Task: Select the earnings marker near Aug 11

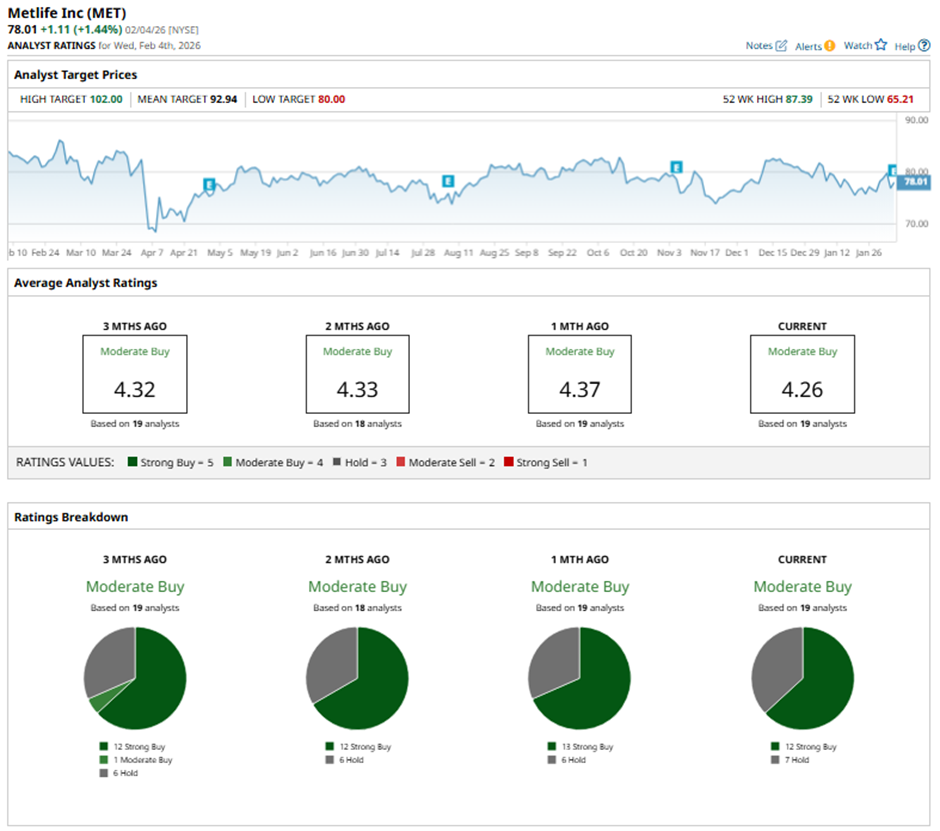Action: point(448,181)
